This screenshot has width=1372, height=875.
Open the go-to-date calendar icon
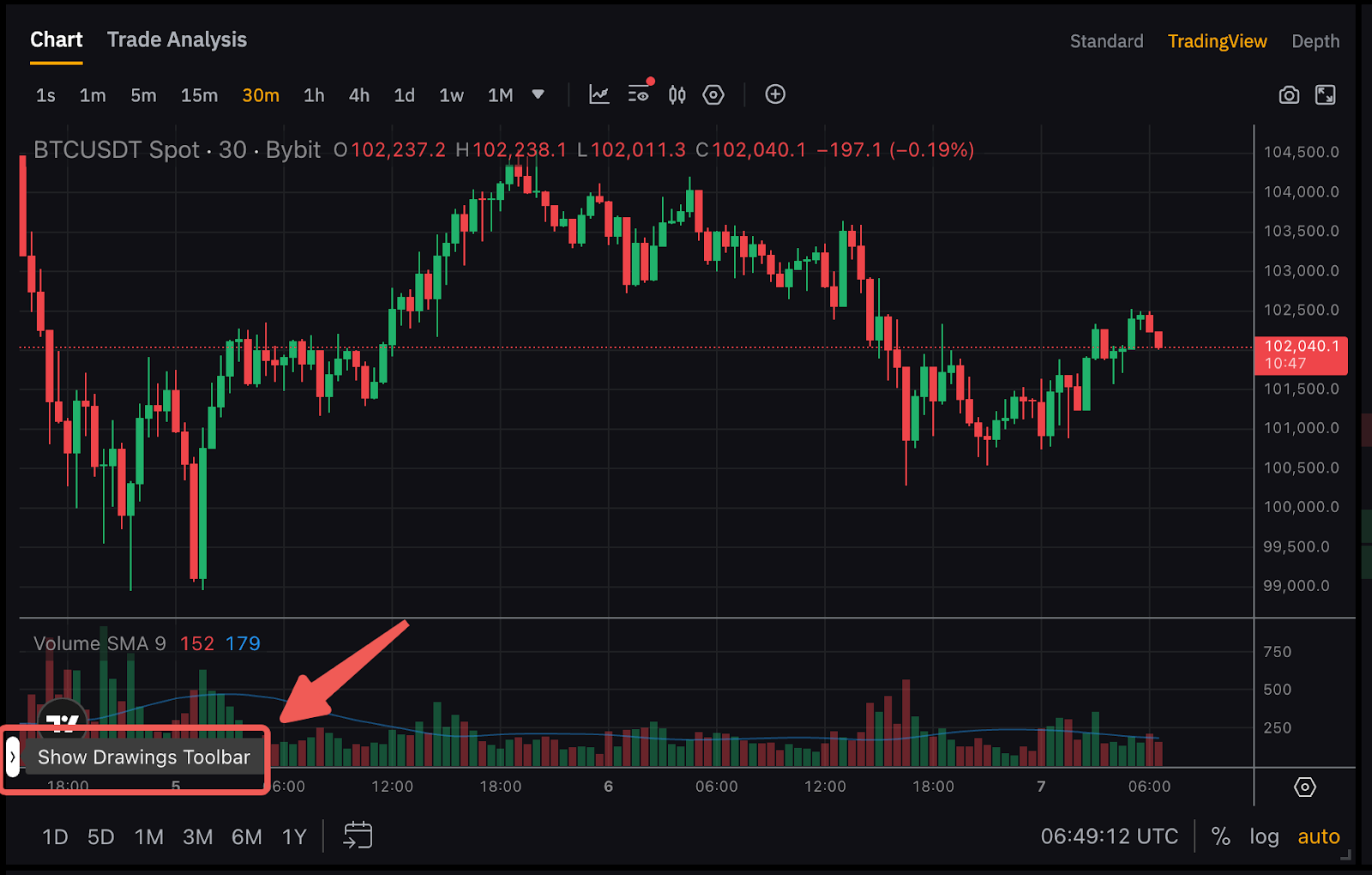point(358,836)
